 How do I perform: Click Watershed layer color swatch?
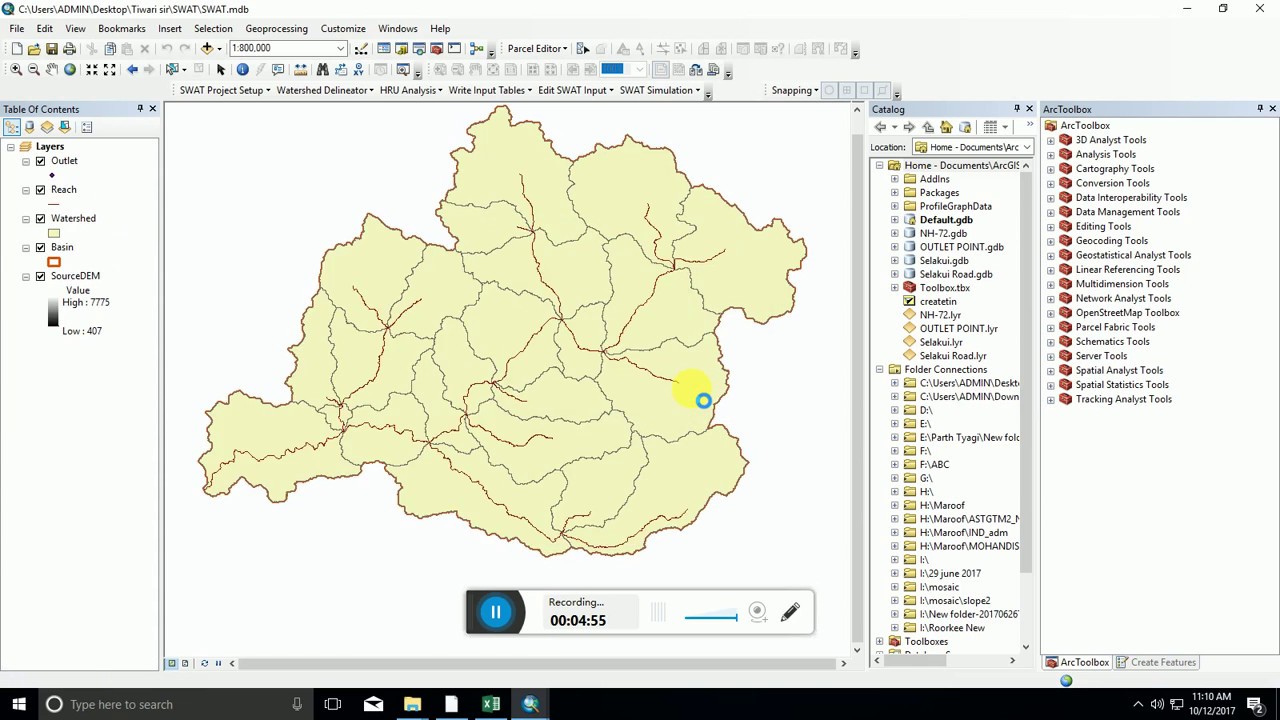[54, 233]
